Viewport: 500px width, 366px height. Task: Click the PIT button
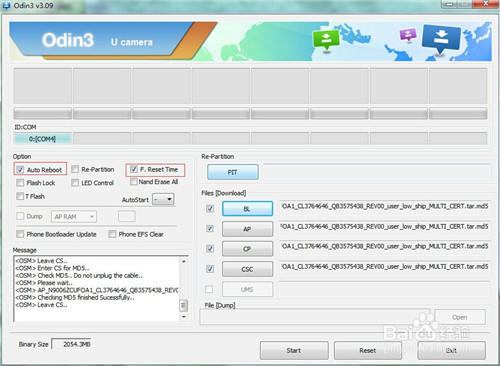click(233, 172)
